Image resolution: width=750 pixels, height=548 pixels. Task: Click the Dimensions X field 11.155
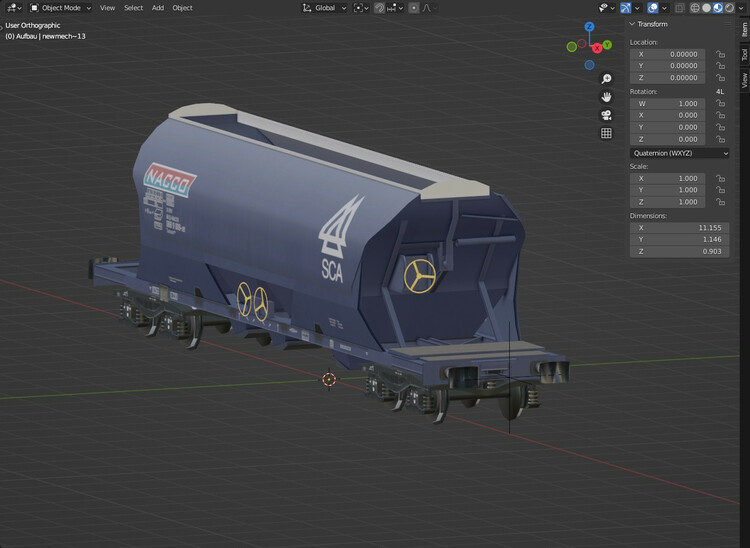(x=679, y=228)
